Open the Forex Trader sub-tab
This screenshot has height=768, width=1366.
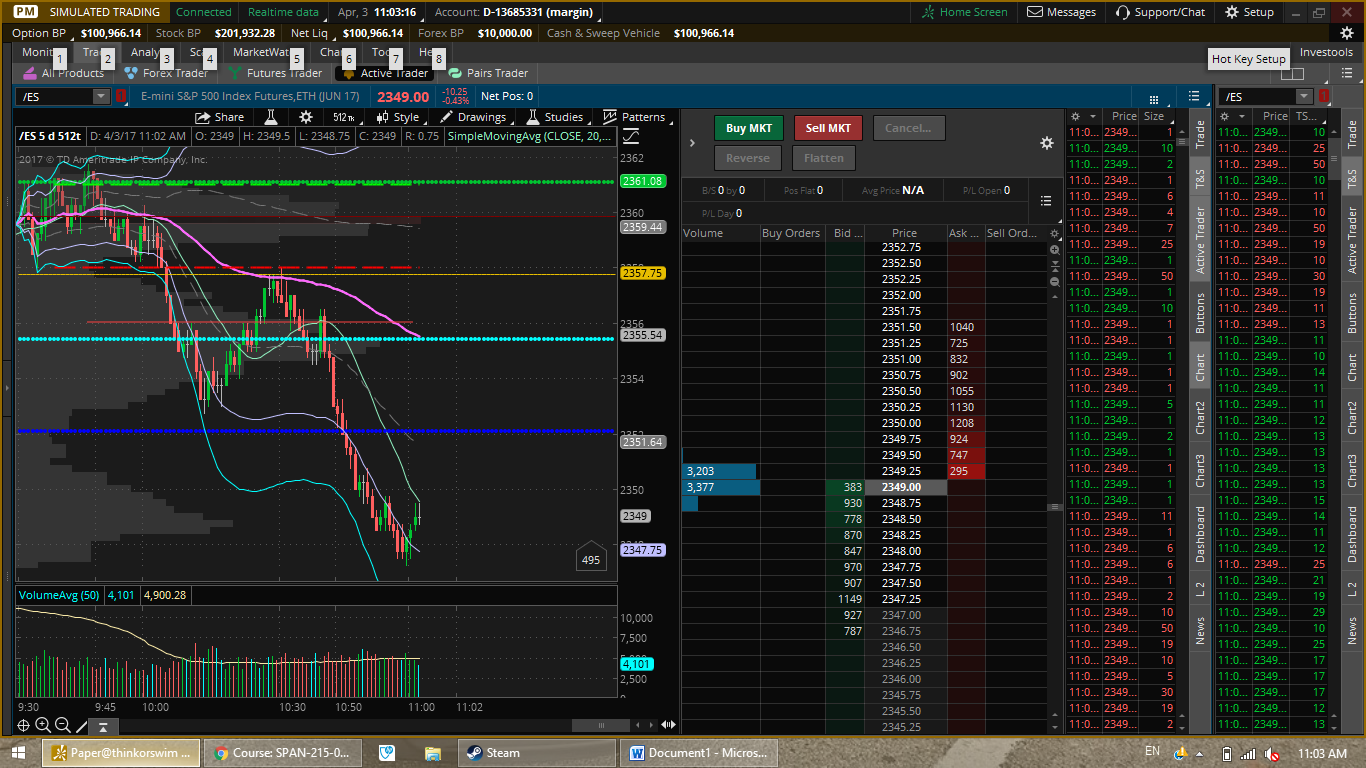[165, 73]
